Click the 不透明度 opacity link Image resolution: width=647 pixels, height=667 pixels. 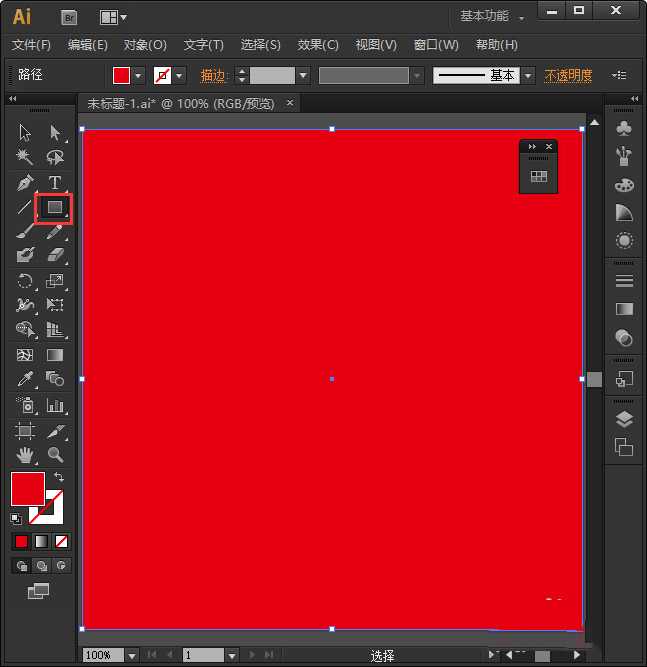tap(568, 76)
